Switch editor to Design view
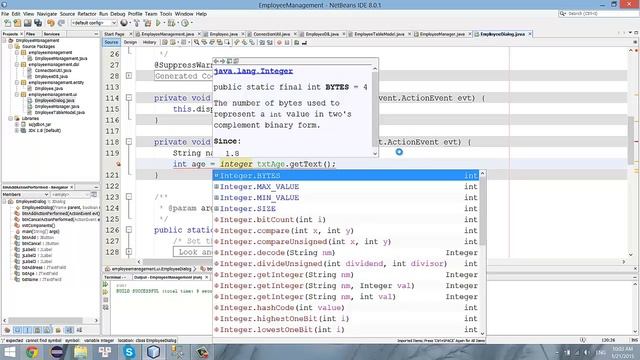The height and width of the screenshot is (360, 640). 130,42
